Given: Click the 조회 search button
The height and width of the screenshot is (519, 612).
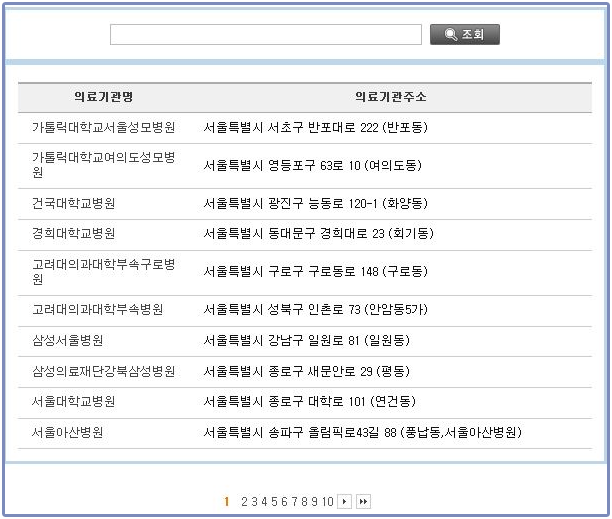Looking at the screenshot, I should (x=464, y=34).
